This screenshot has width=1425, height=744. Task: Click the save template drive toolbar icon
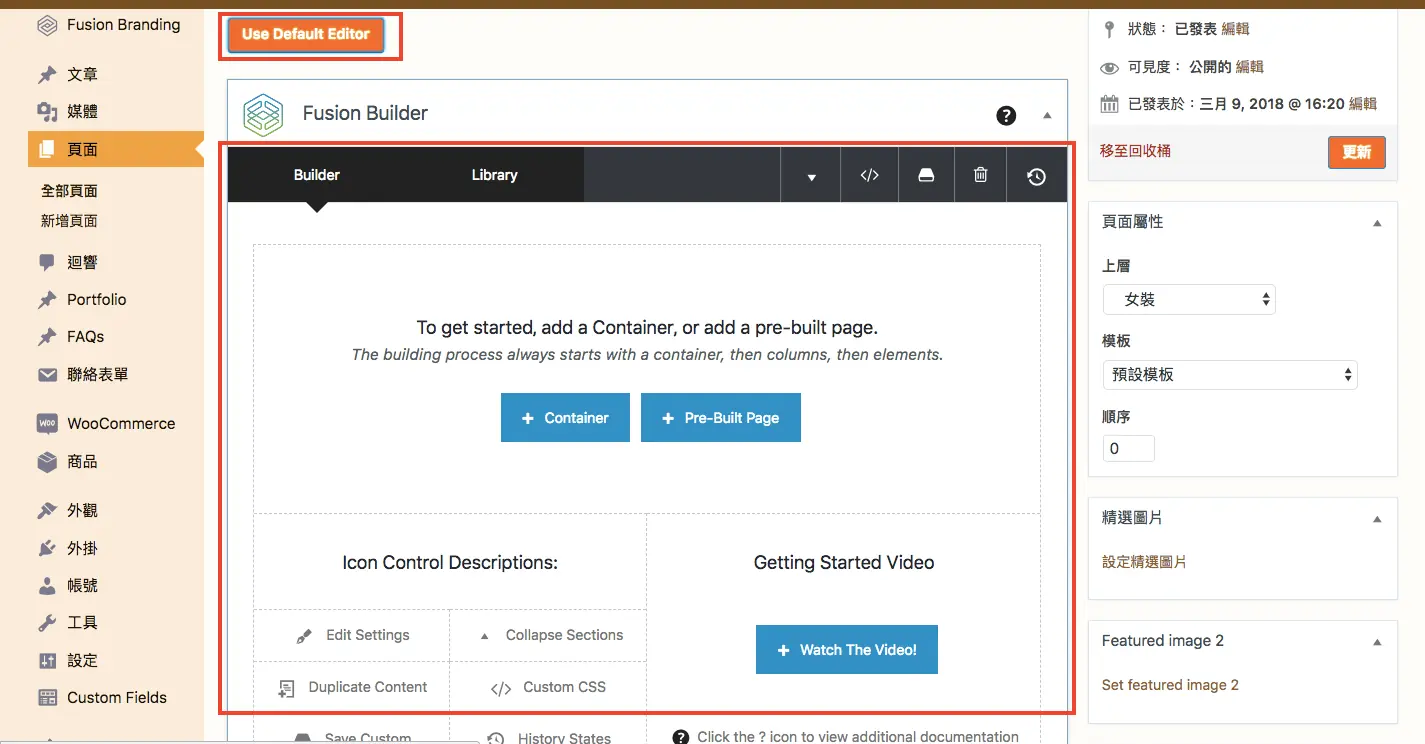pyautogui.click(x=926, y=175)
